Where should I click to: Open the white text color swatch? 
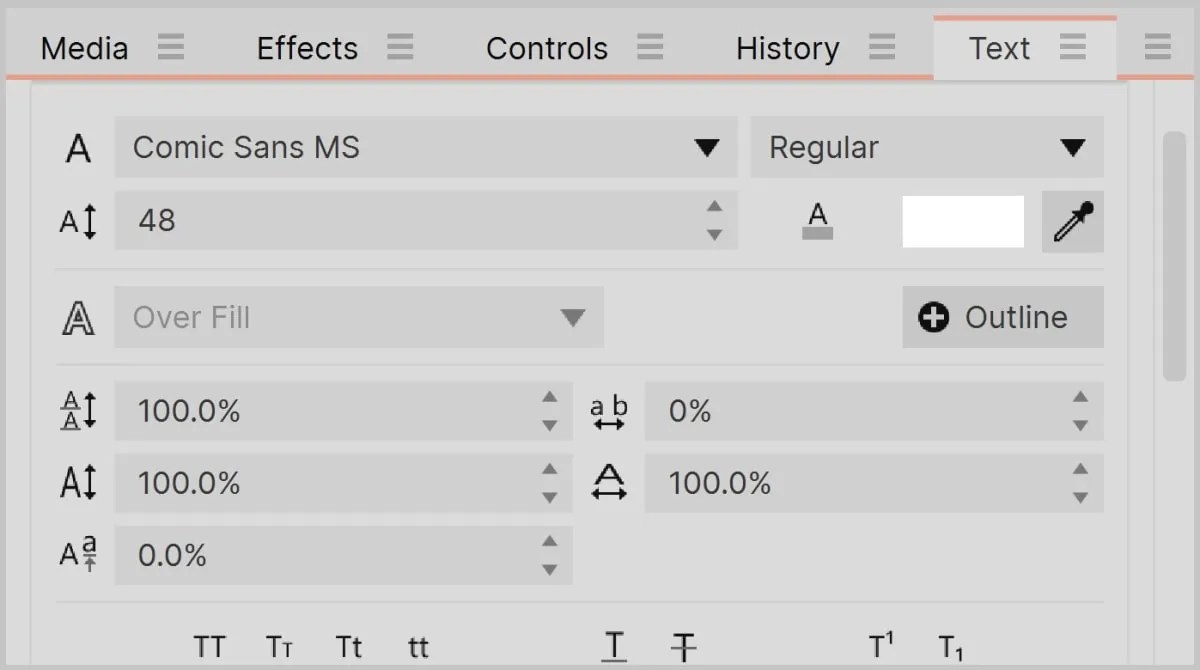click(963, 221)
